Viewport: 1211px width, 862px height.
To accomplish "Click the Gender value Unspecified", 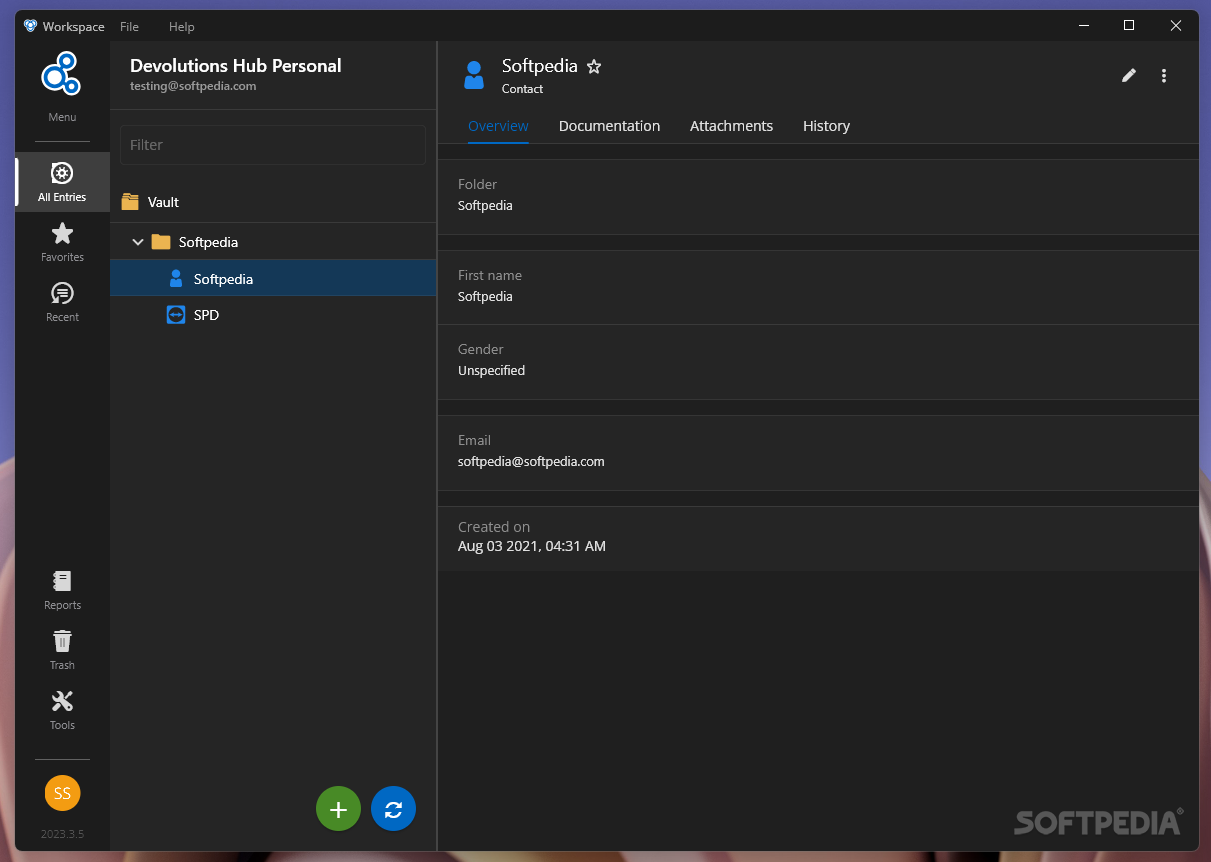I will [x=491, y=371].
